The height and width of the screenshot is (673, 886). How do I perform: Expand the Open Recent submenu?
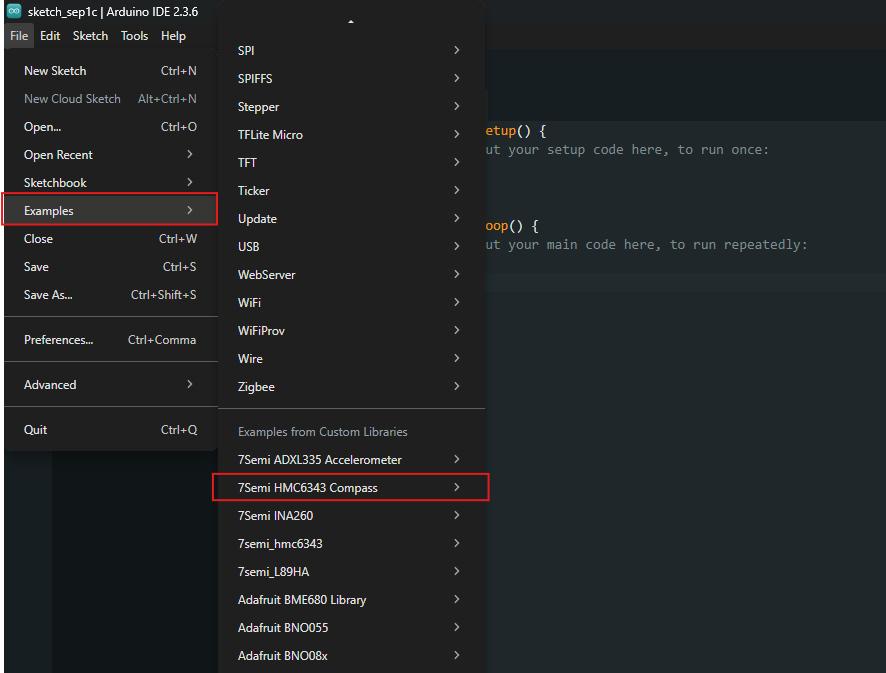click(110, 155)
